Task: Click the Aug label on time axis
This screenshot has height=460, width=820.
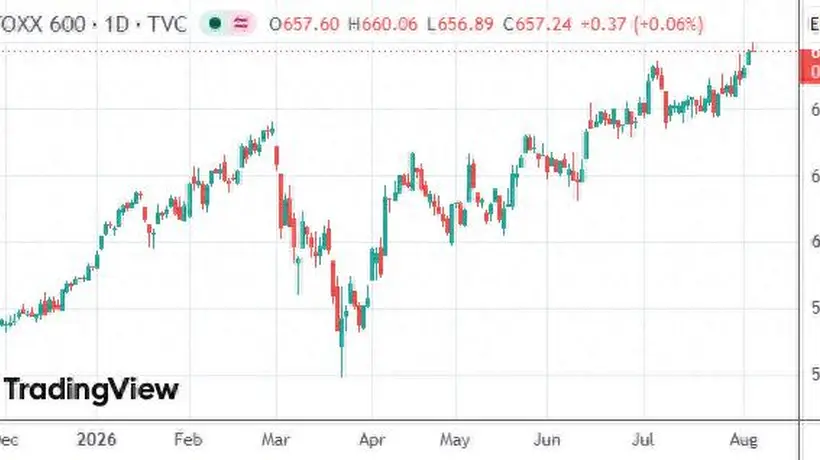Action: (x=743, y=440)
